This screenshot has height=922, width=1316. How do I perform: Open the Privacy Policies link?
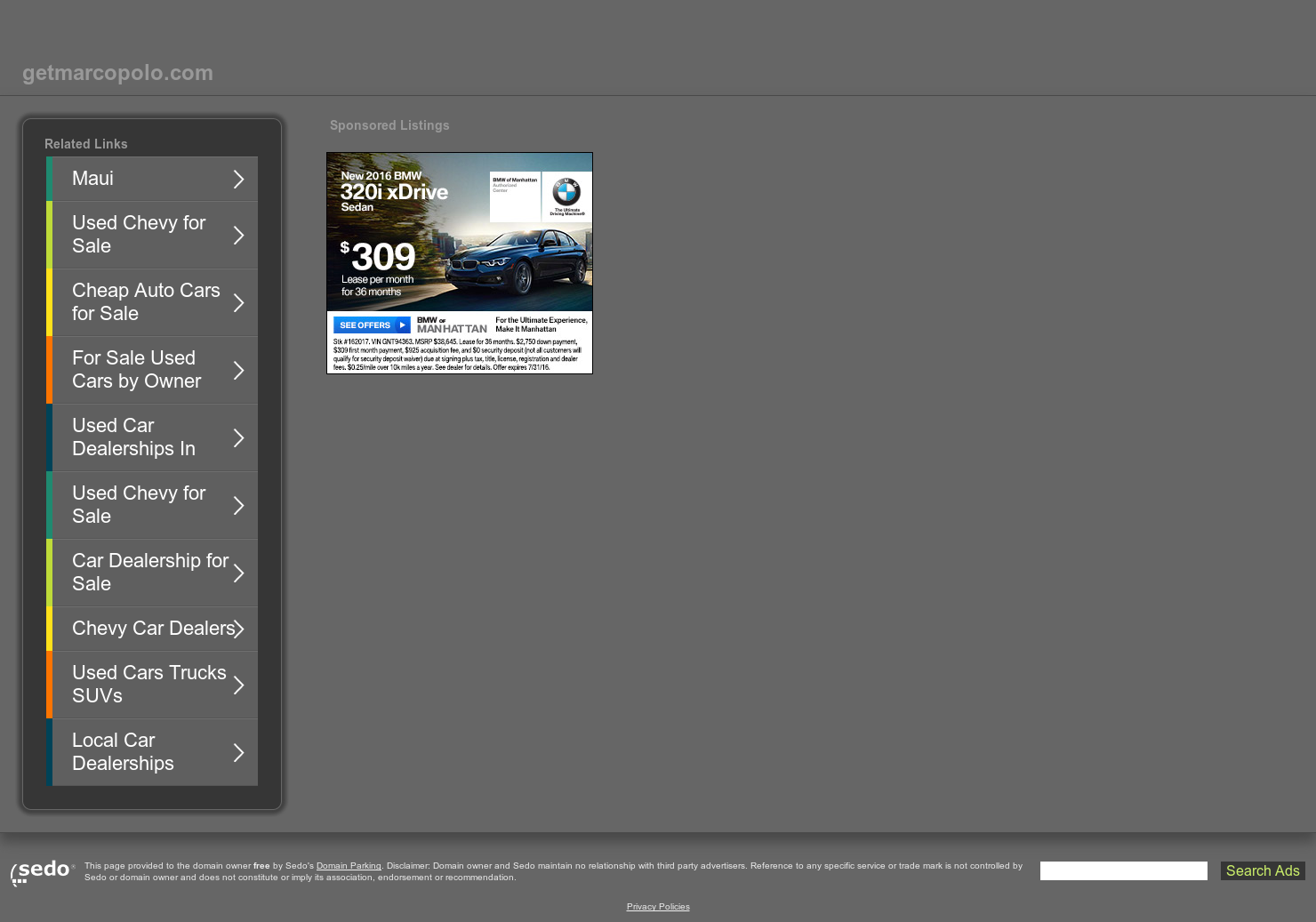(x=658, y=907)
